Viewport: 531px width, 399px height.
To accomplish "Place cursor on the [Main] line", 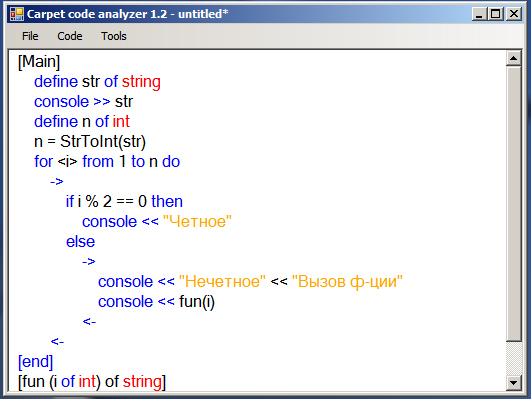I will pos(39,62).
